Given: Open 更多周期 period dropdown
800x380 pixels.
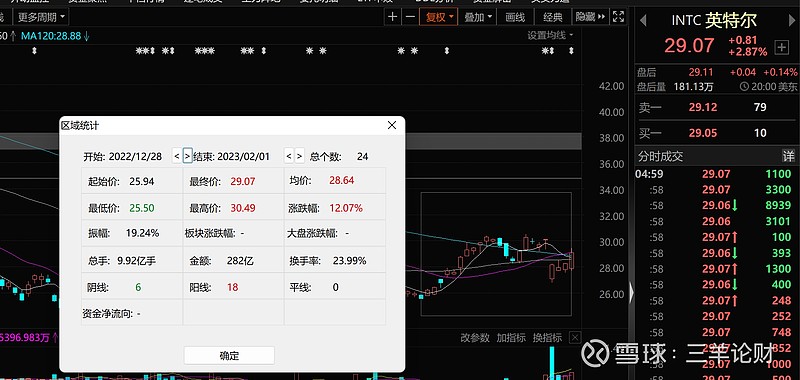Looking at the screenshot, I should pos(41,17).
